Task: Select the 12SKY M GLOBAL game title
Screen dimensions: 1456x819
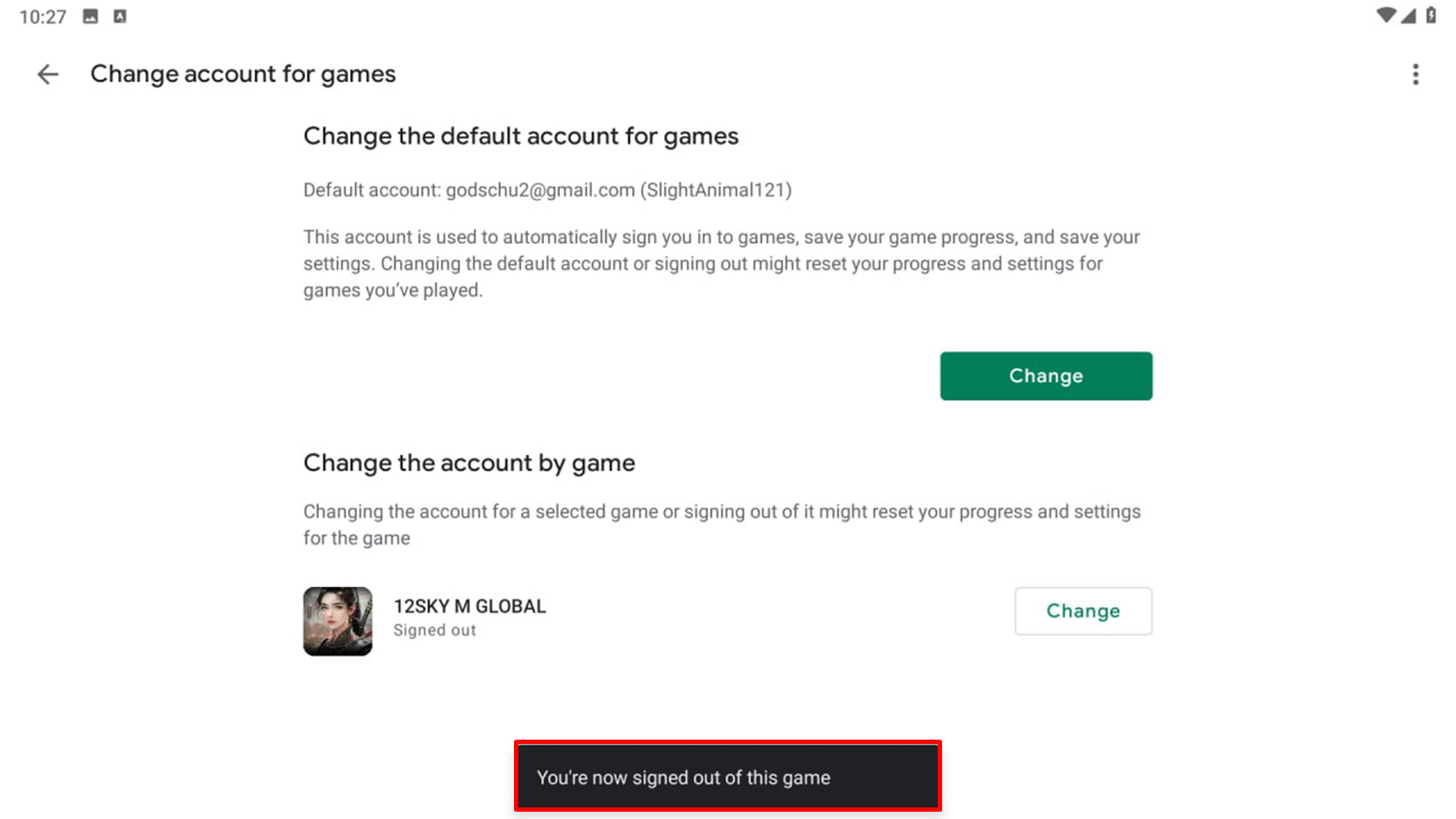Action: (x=470, y=606)
